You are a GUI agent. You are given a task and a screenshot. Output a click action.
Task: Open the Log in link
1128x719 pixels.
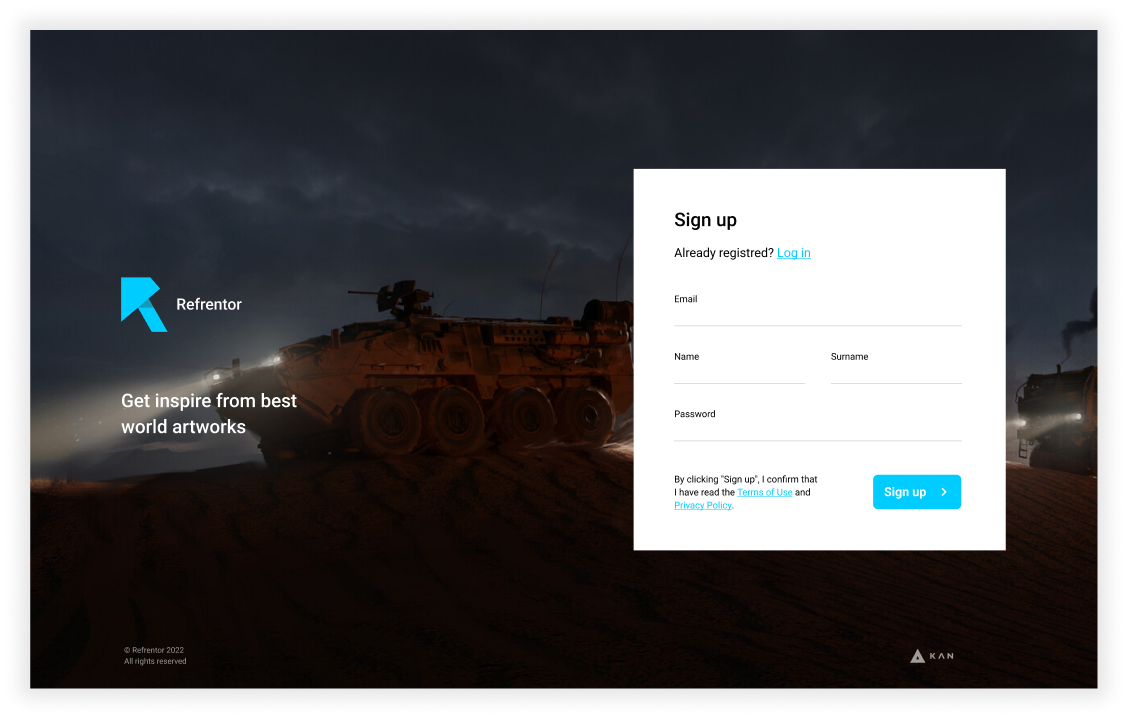pyautogui.click(x=793, y=253)
